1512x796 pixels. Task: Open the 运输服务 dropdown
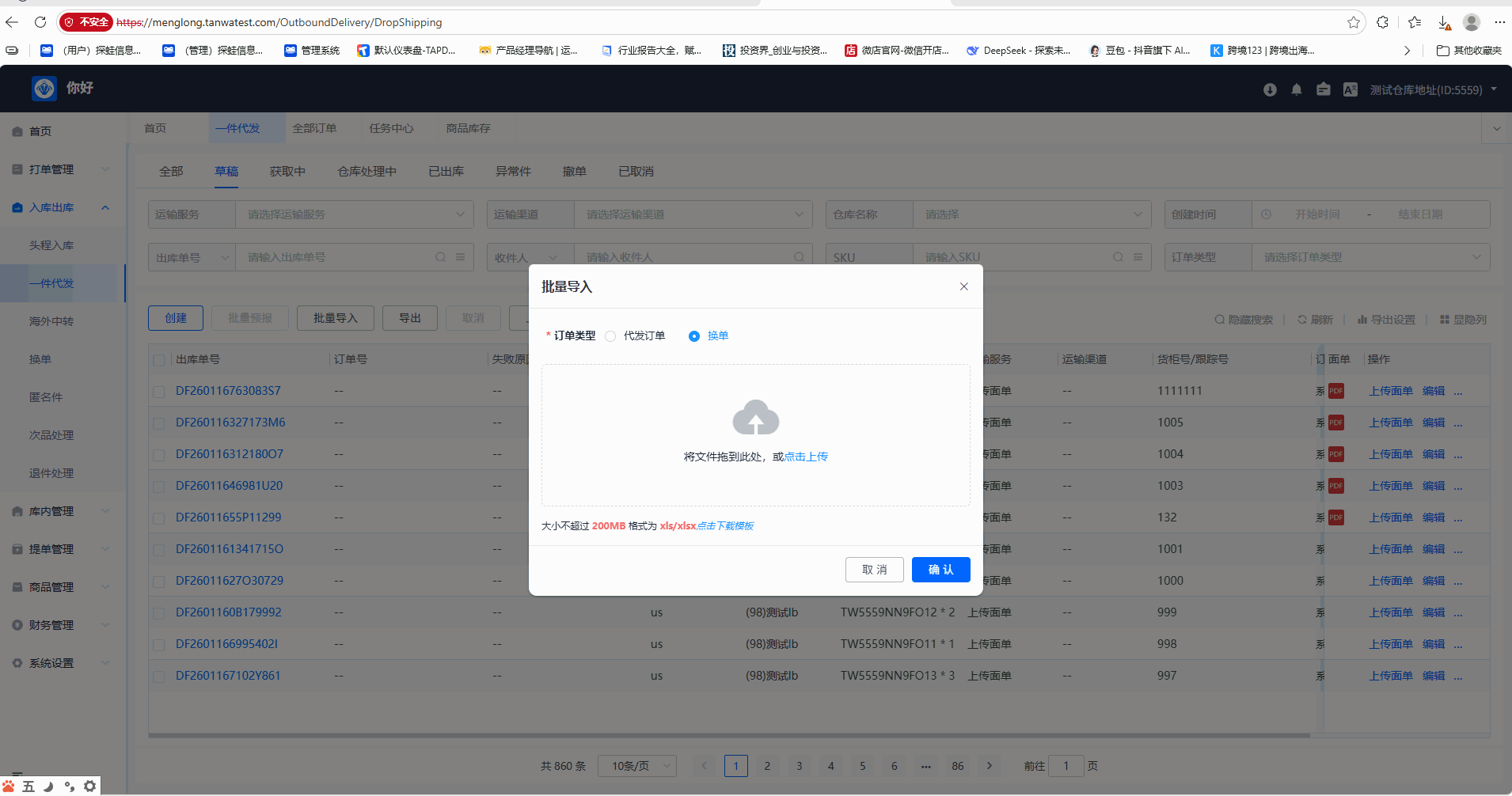coord(353,214)
